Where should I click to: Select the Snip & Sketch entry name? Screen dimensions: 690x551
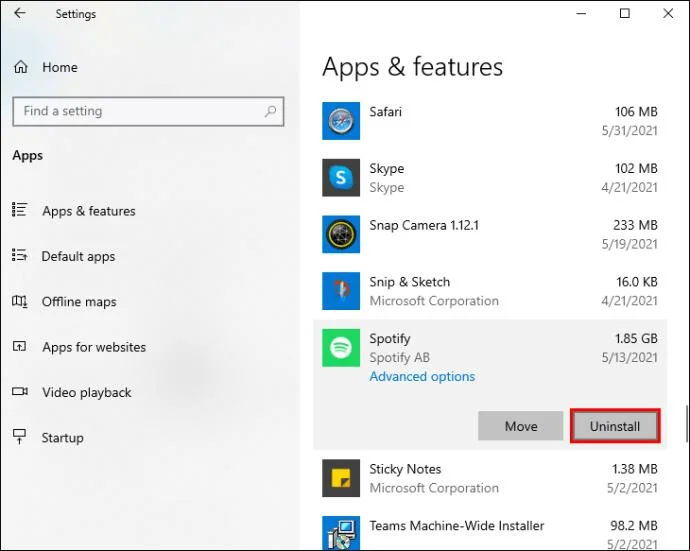[x=410, y=282]
